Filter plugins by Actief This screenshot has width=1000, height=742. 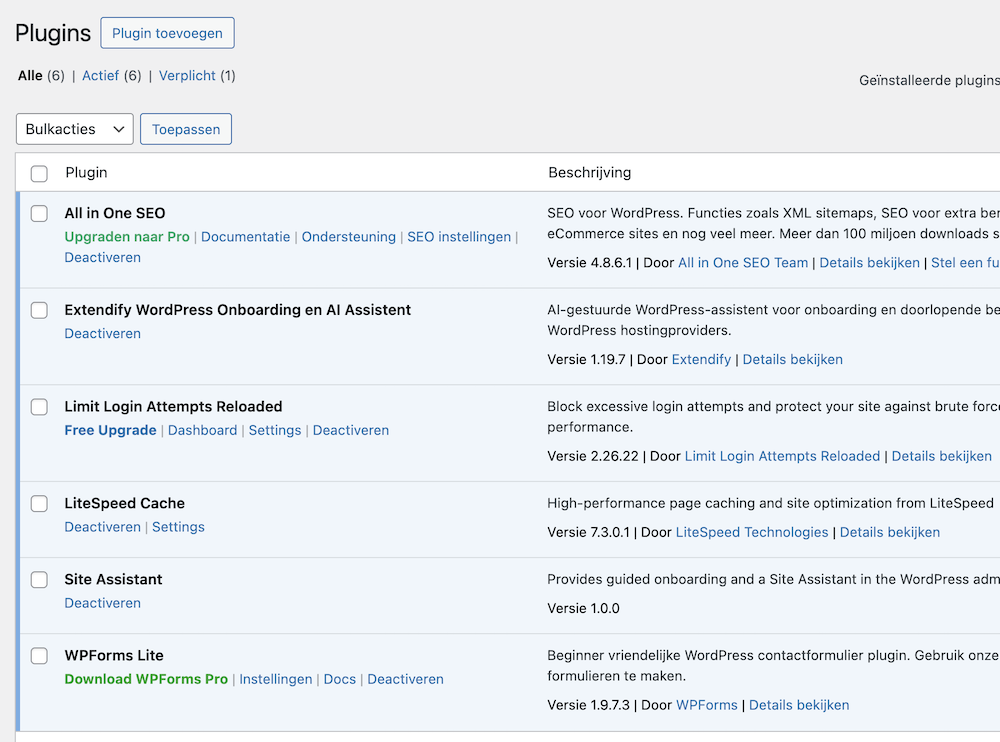pyautogui.click(x=100, y=76)
